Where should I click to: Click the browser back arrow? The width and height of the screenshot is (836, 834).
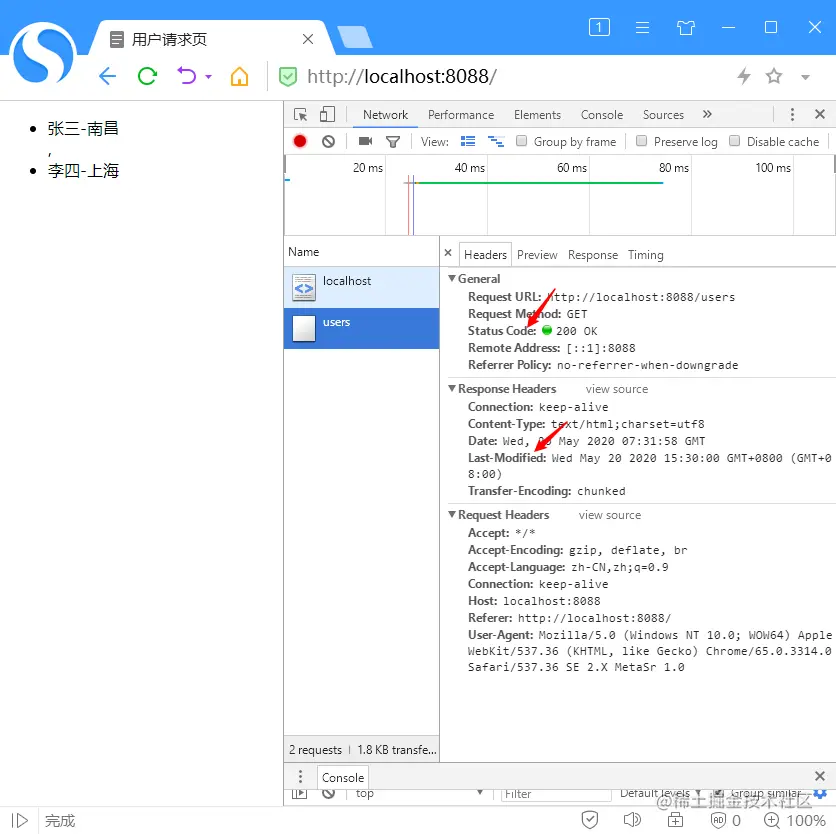[x=107, y=76]
